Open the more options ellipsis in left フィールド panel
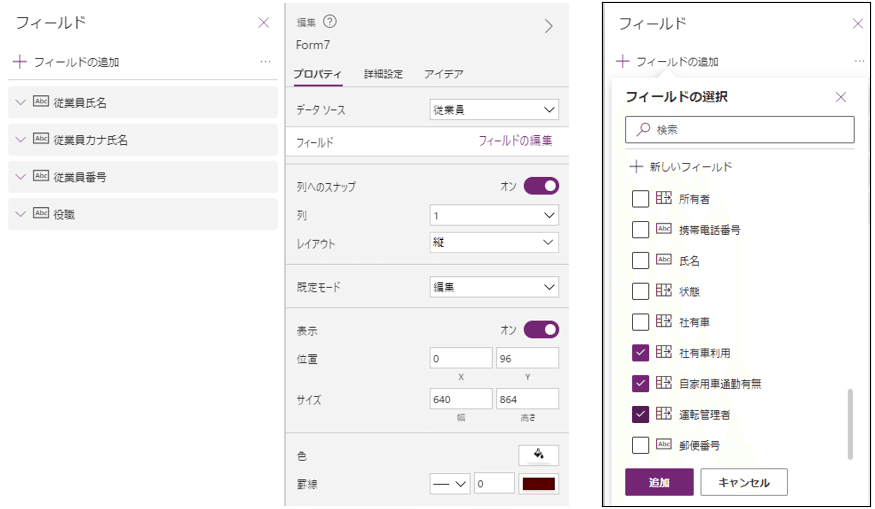Screen dimensions: 875x509 pyautogui.click(x=265, y=62)
